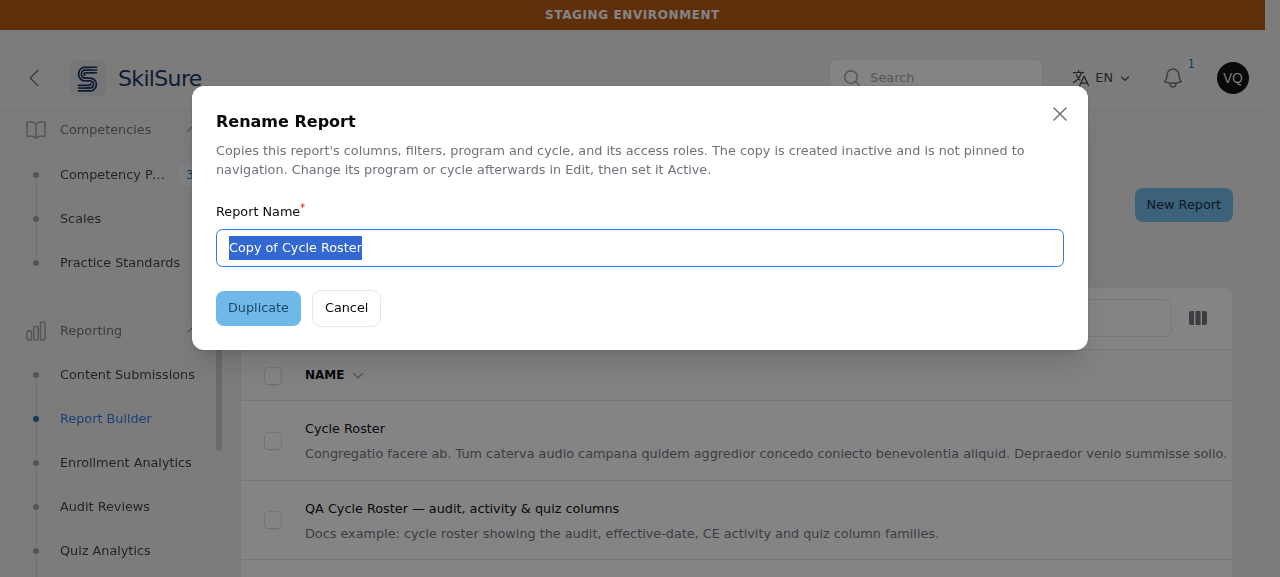Click the Competencies book icon

coord(36,130)
